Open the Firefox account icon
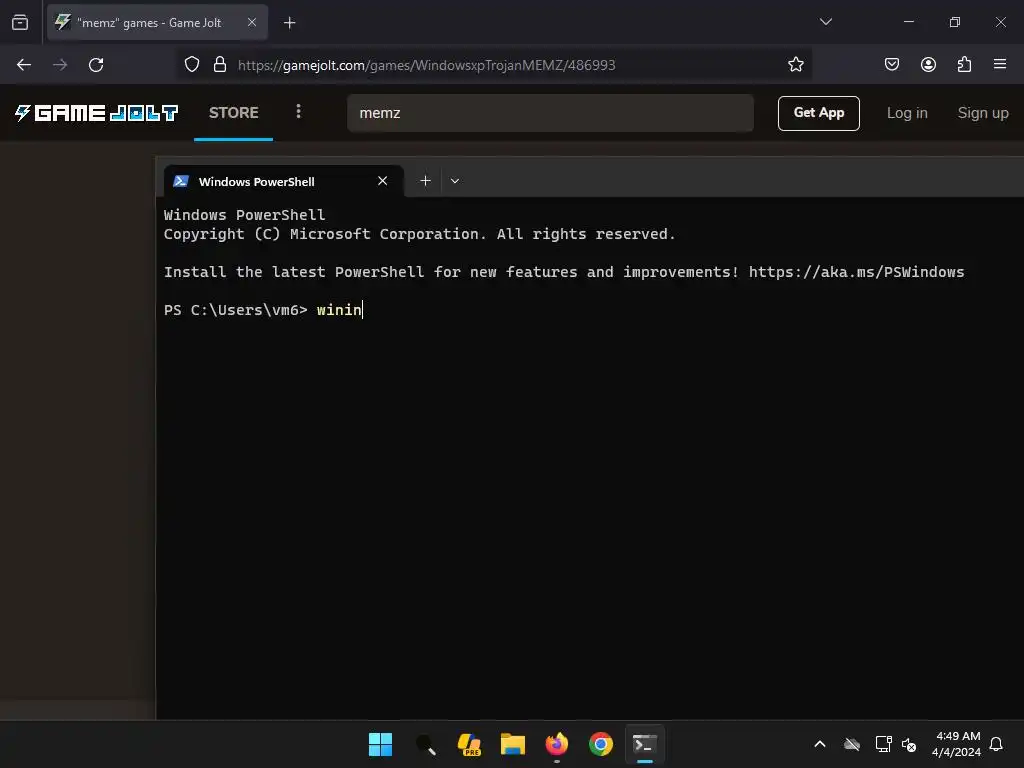Viewport: 1024px width, 768px height. pyautogui.click(x=928, y=64)
